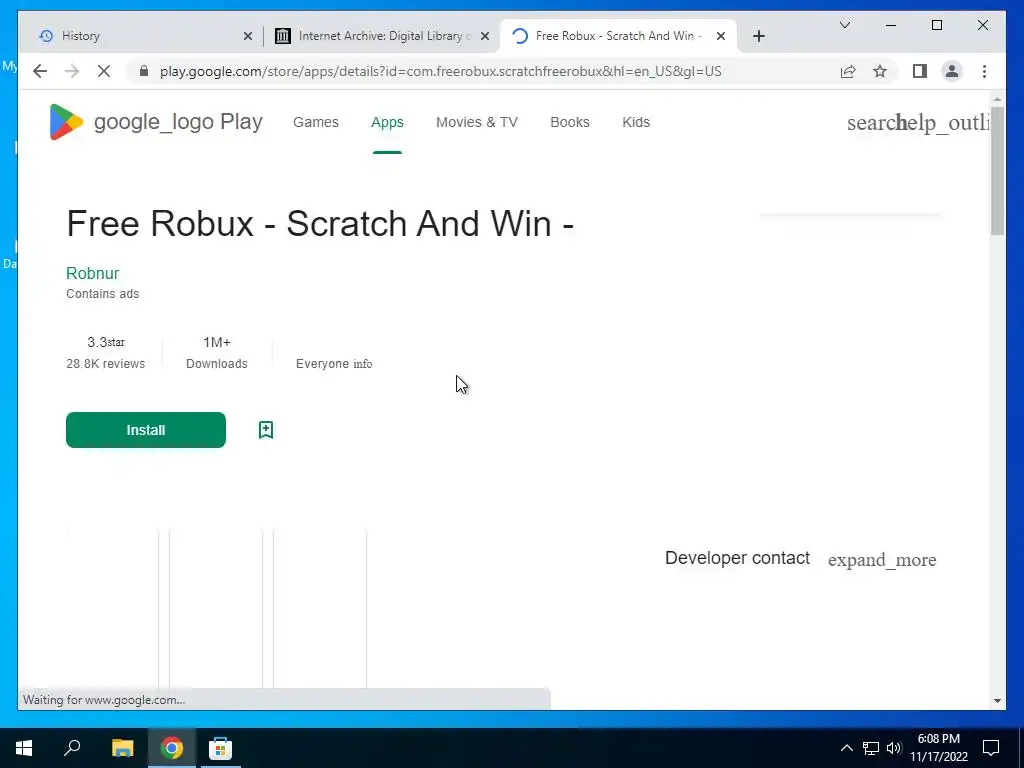
Task: Add app to wishlist bookmark icon
Action: (266, 430)
